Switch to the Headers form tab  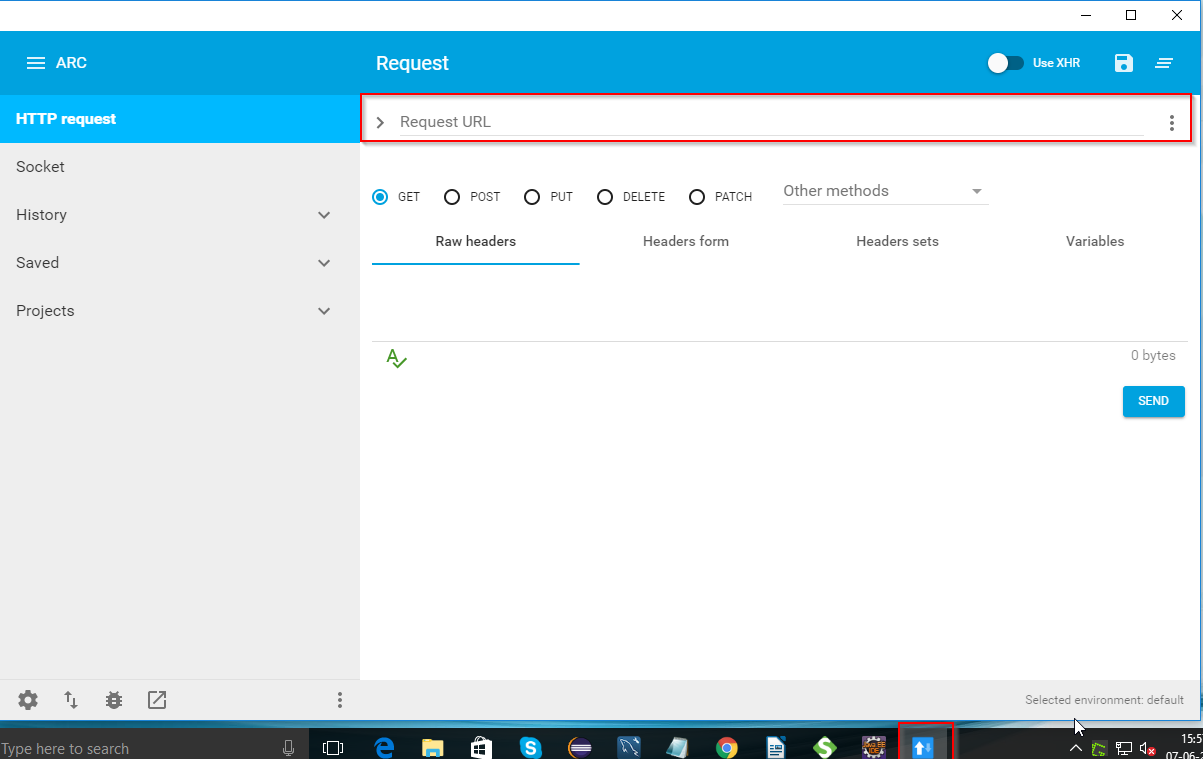pos(685,241)
